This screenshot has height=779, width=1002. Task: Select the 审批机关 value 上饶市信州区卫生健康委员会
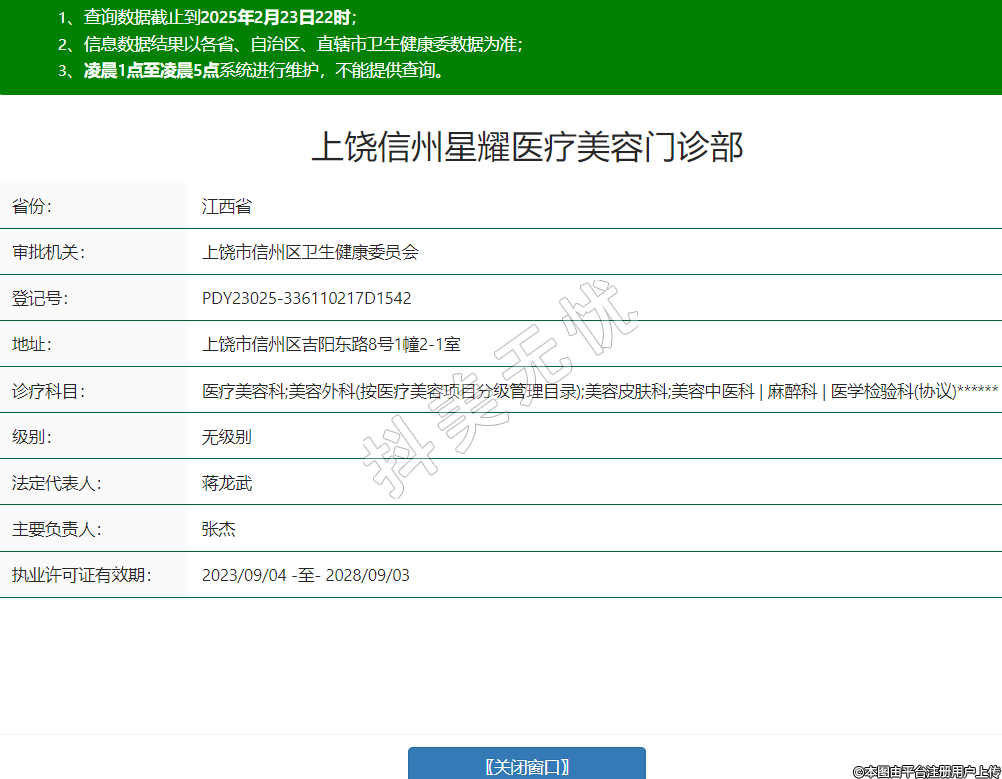[310, 253]
